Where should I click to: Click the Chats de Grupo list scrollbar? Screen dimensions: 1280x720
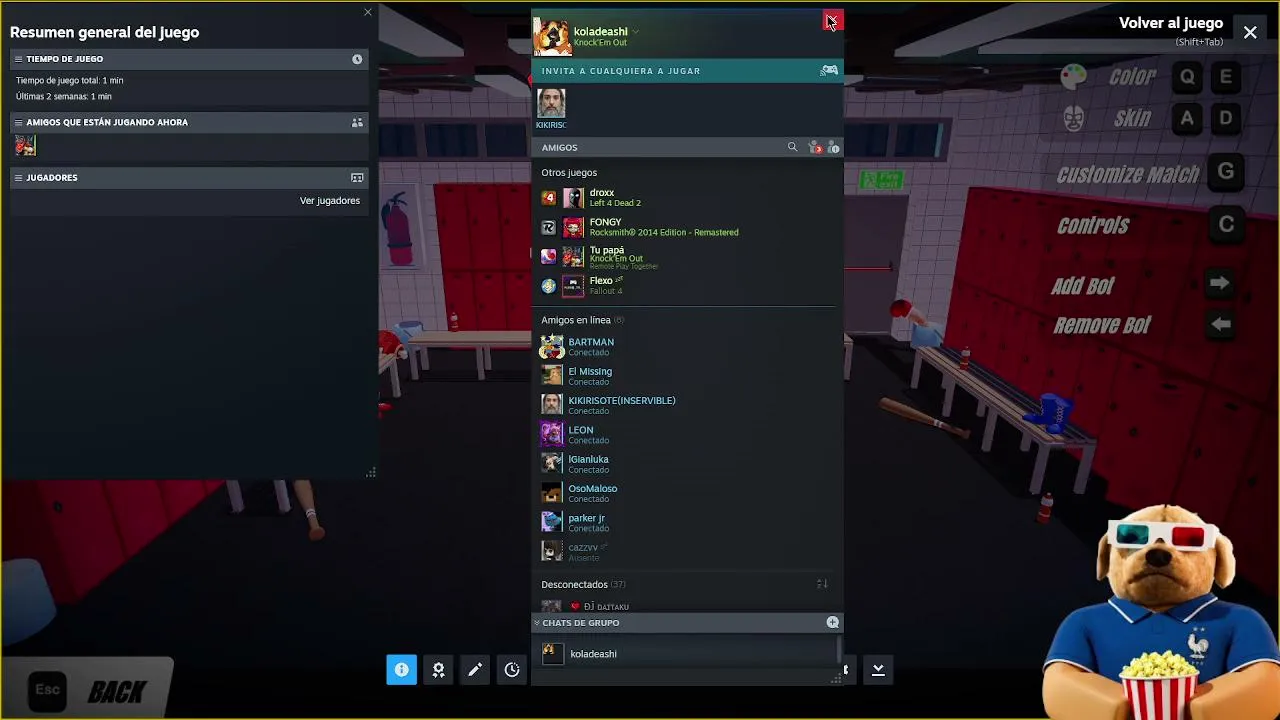[x=839, y=650]
